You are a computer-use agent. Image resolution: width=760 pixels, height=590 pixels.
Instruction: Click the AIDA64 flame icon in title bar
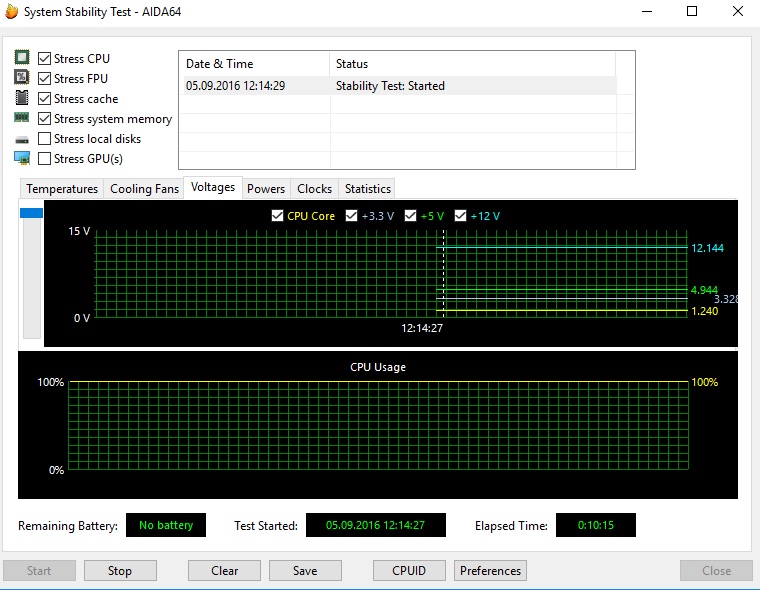(x=12, y=11)
